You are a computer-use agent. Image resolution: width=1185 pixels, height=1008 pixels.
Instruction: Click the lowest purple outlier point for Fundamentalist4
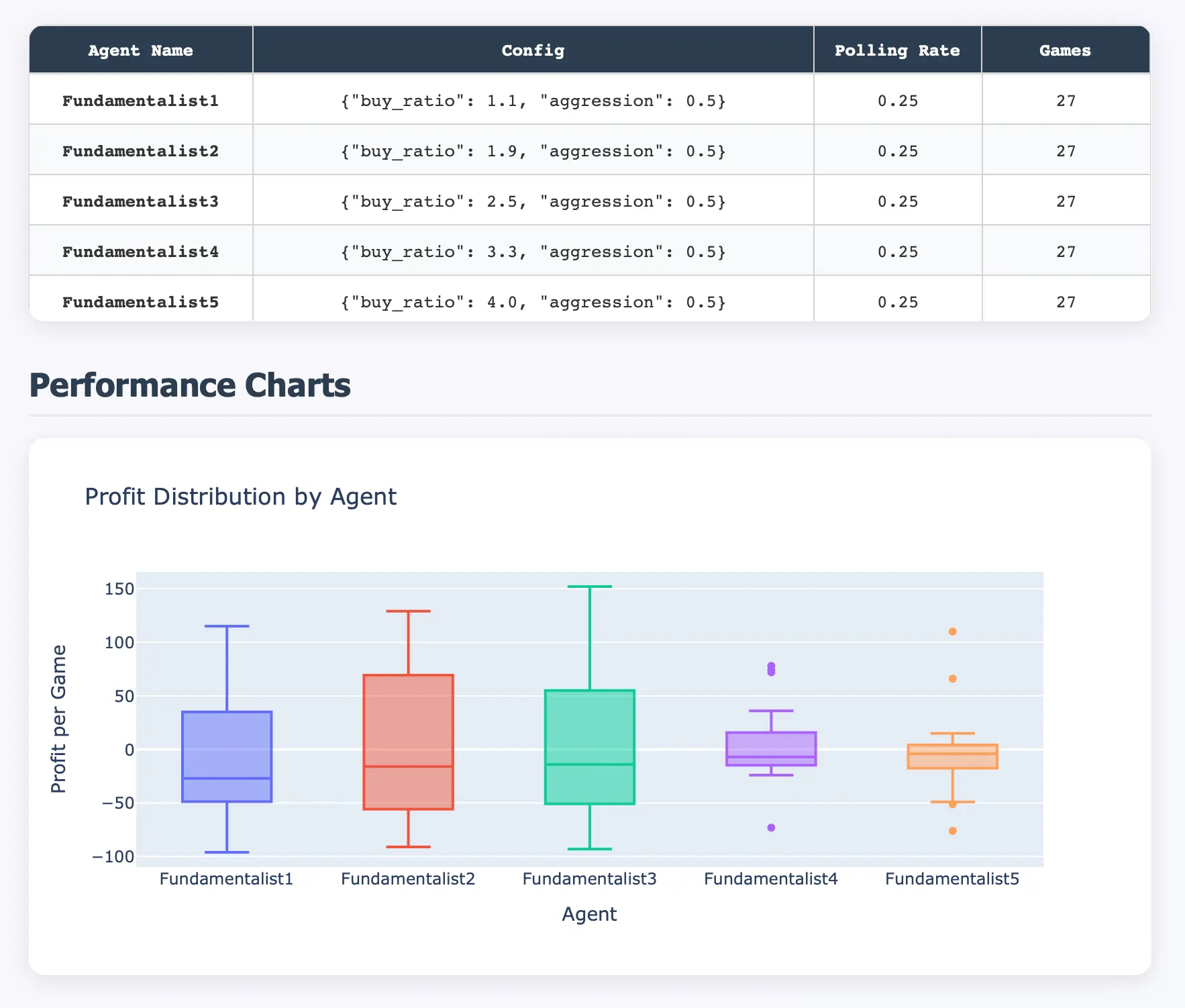[771, 827]
